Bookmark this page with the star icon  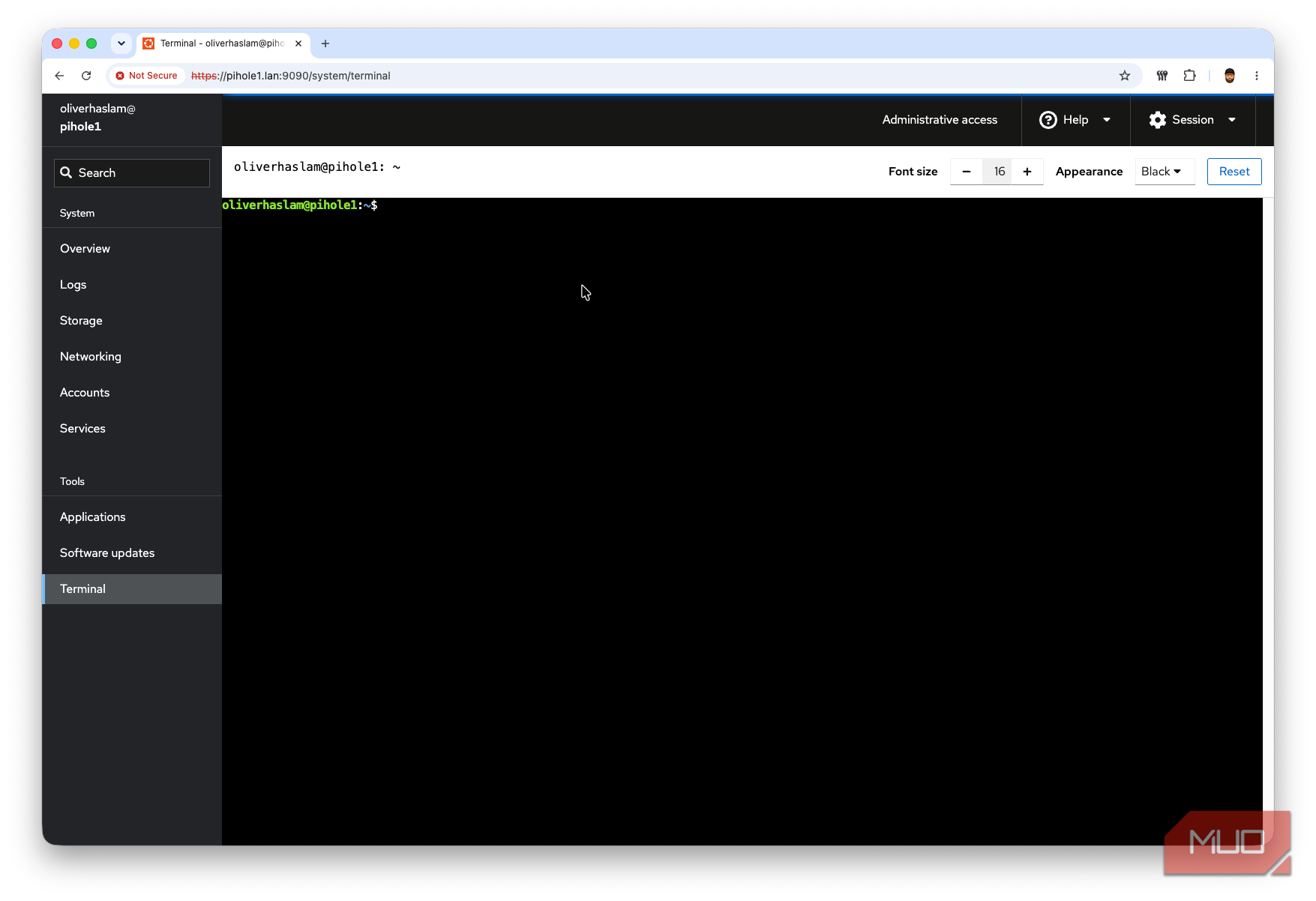[x=1124, y=76]
